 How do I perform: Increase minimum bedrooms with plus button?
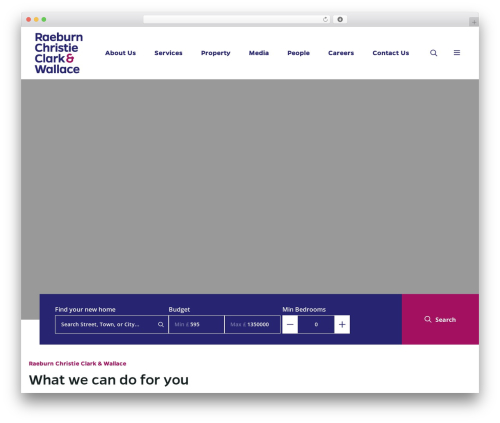pos(342,324)
